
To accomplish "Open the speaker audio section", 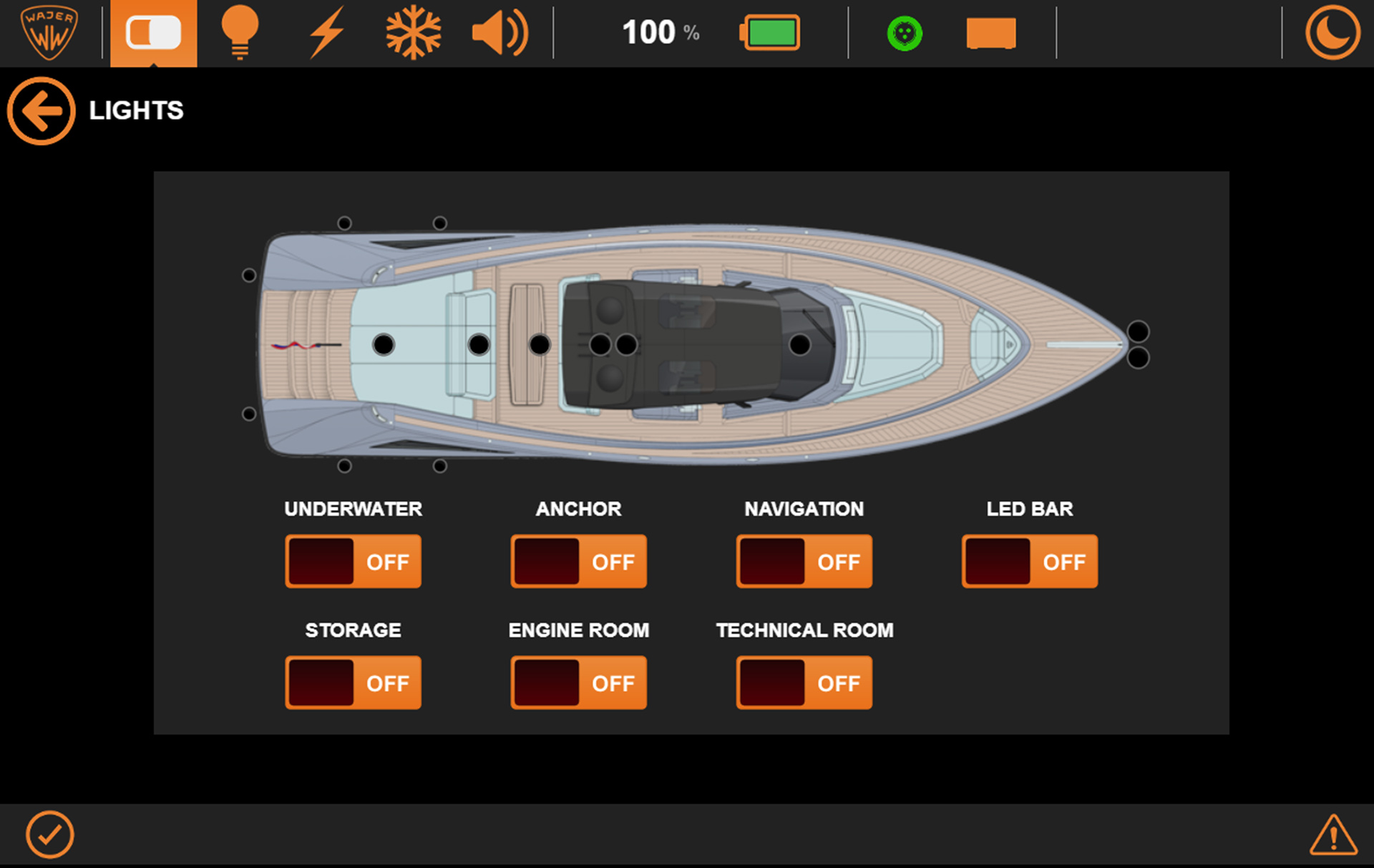I will coord(500,33).
